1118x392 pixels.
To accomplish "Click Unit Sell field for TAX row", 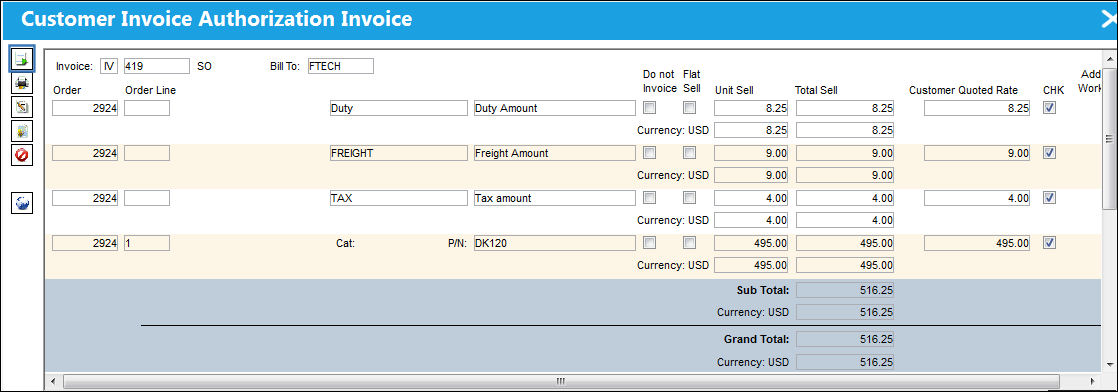I will coord(752,198).
